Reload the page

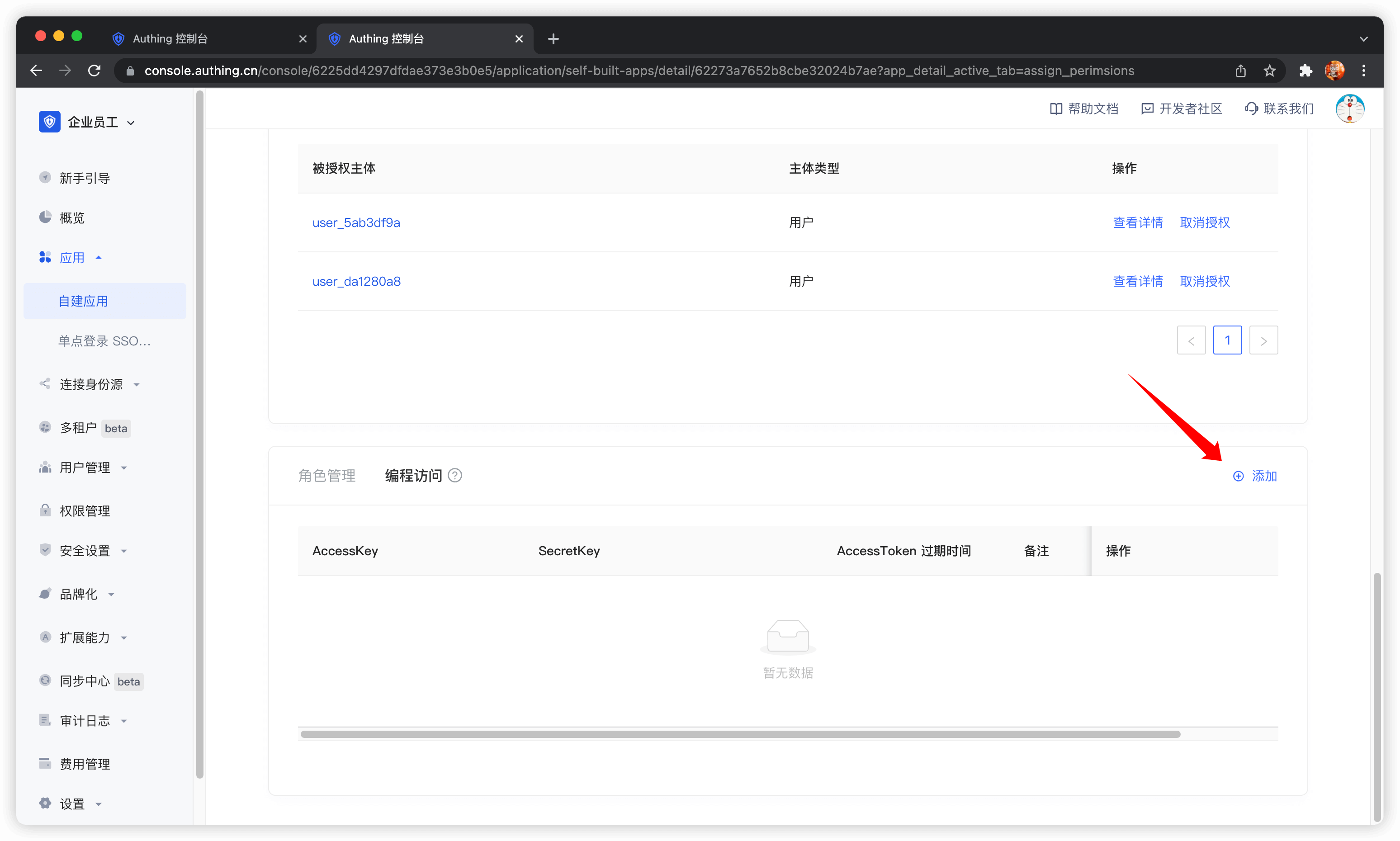tap(95, 71)
